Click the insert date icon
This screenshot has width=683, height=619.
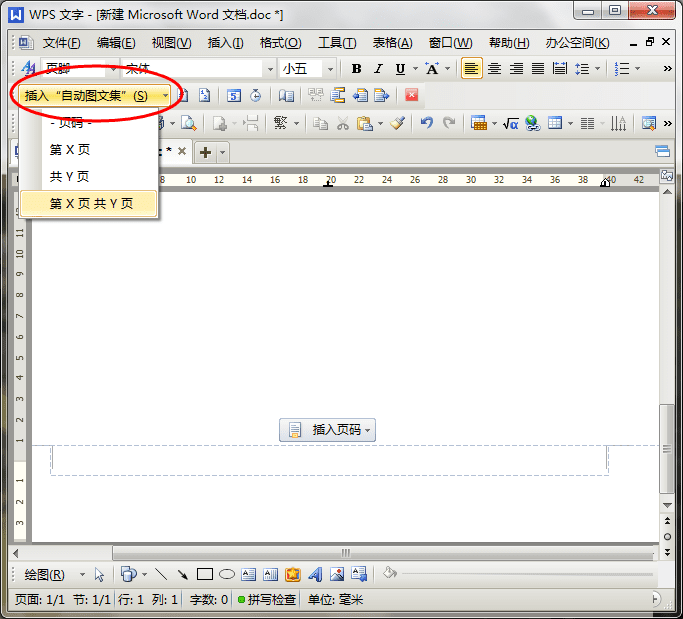coord(234,95)
